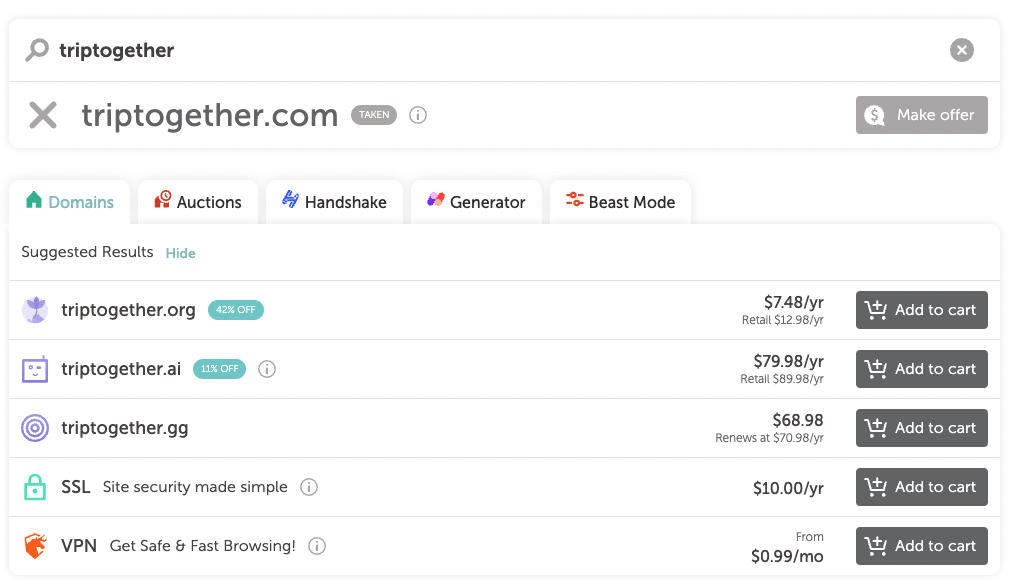Add triptogether.ai to cart

921,369
